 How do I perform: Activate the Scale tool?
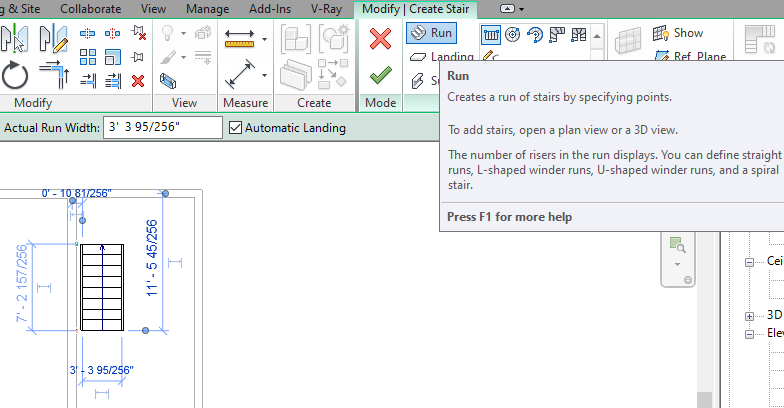click(x=112, y=57)
